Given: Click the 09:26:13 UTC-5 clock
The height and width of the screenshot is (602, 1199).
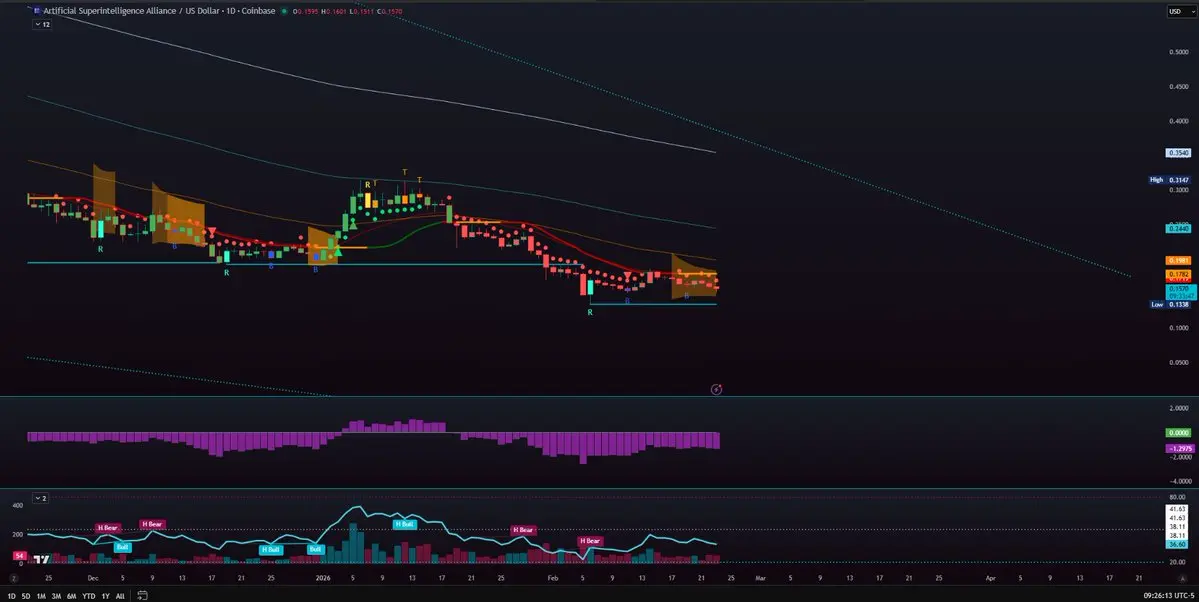Looking at the screenshot, I should pos(1168,596).
